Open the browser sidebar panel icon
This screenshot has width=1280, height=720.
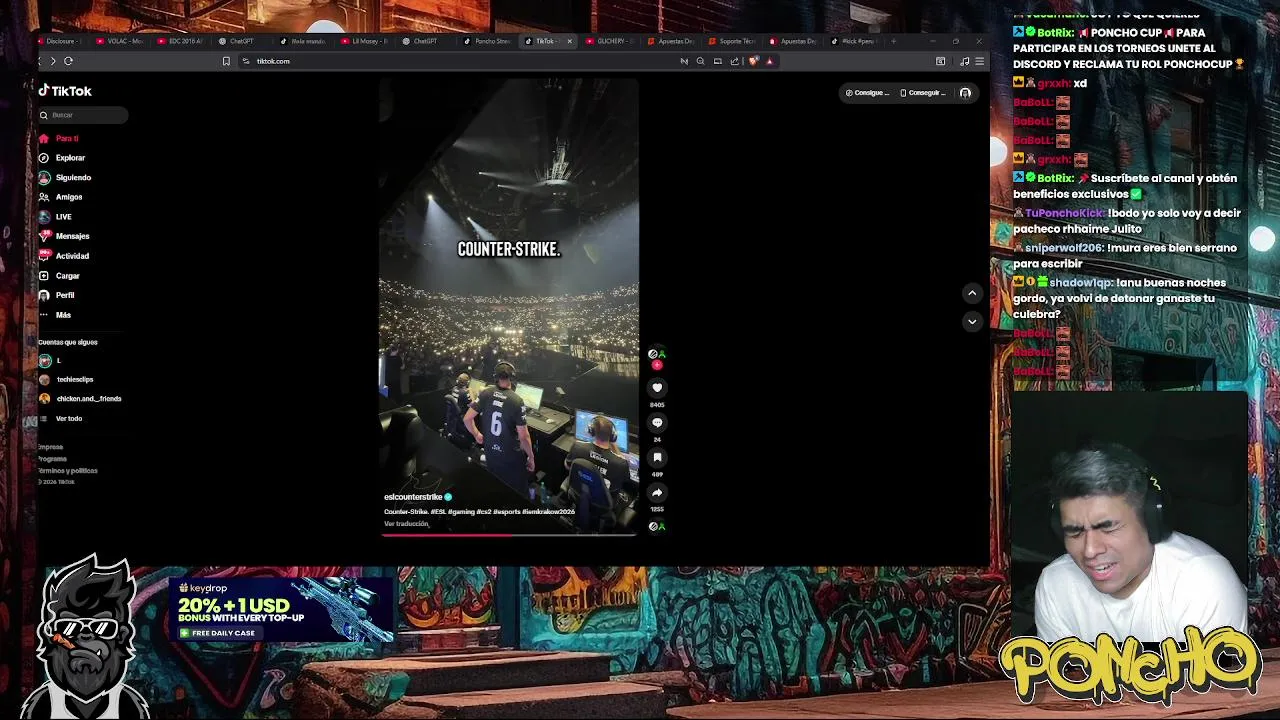pos(941,61)
